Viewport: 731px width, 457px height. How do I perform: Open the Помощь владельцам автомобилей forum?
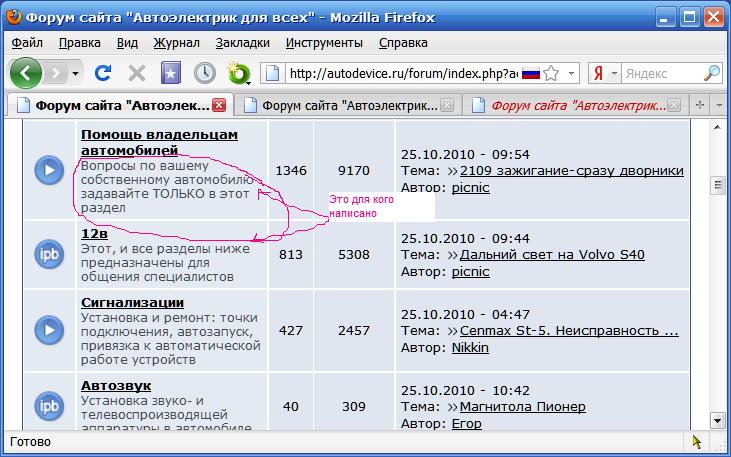tap(159, 142)
